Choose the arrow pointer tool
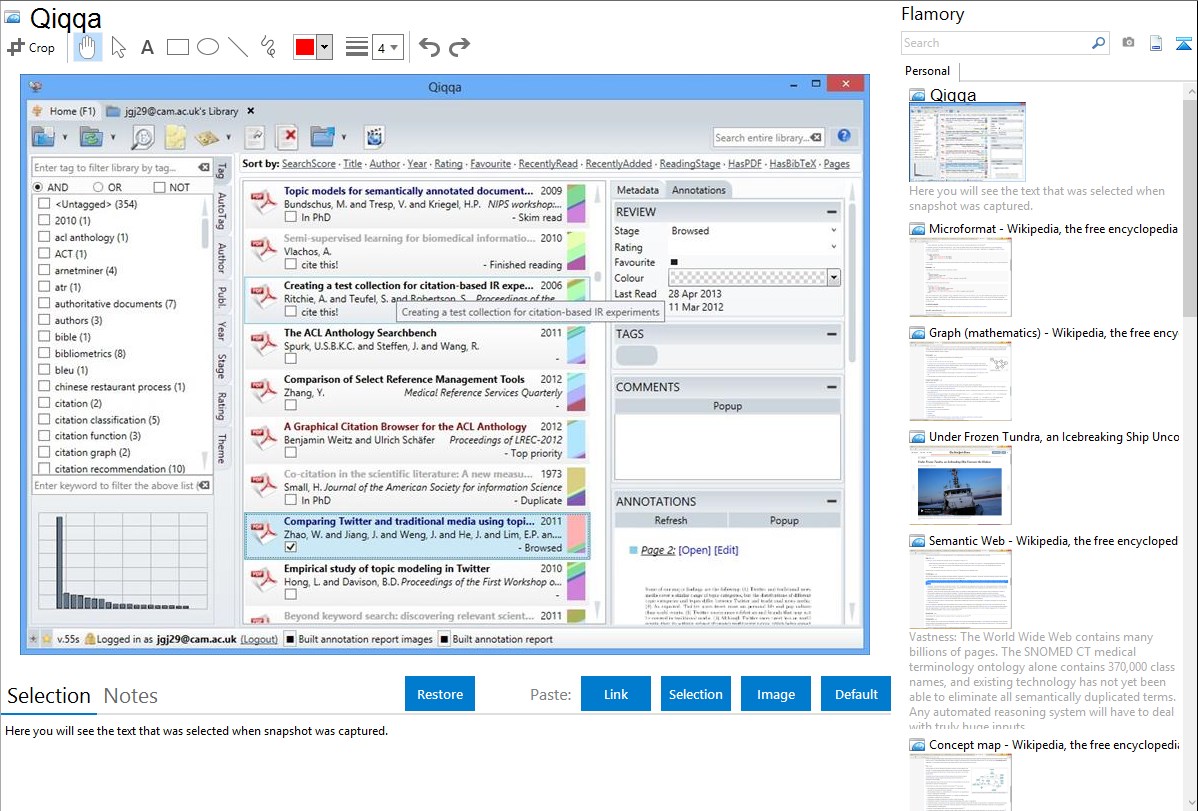 point(118,47)
